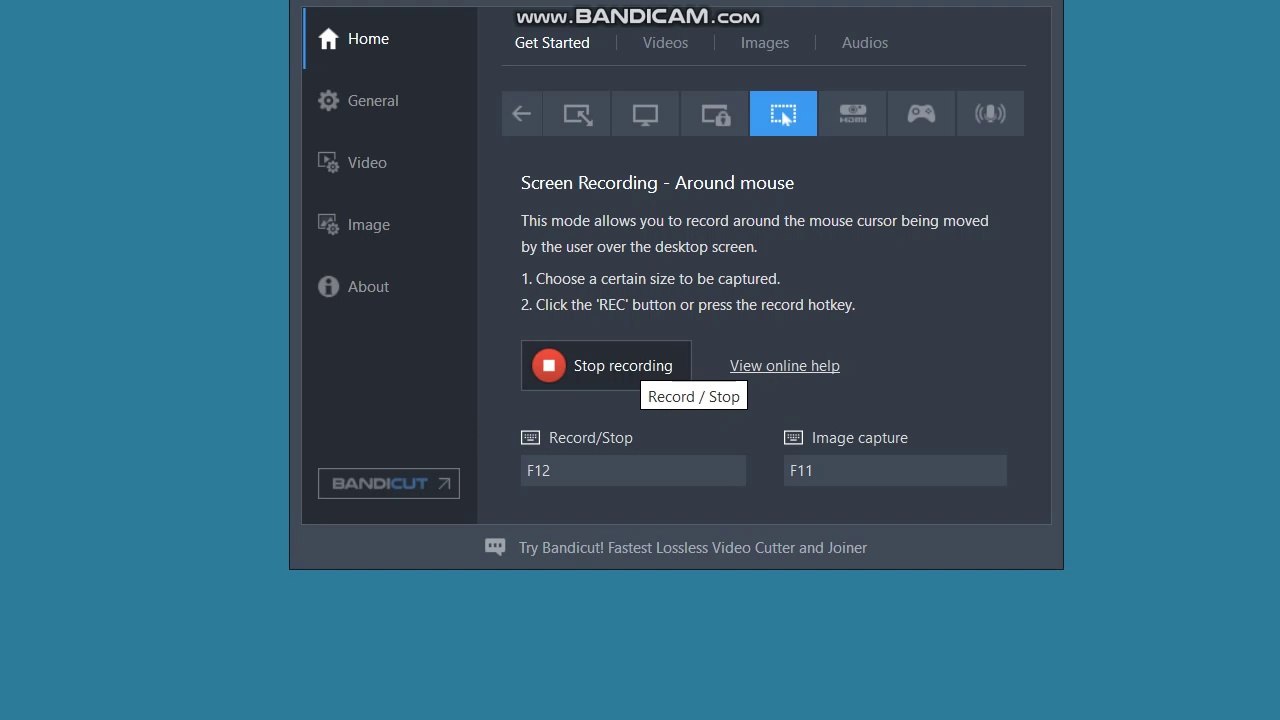The width and height of the screenshot is (1280, 720).
Task: Select game recording mode gamepad icon
Action: pos(921,114)
